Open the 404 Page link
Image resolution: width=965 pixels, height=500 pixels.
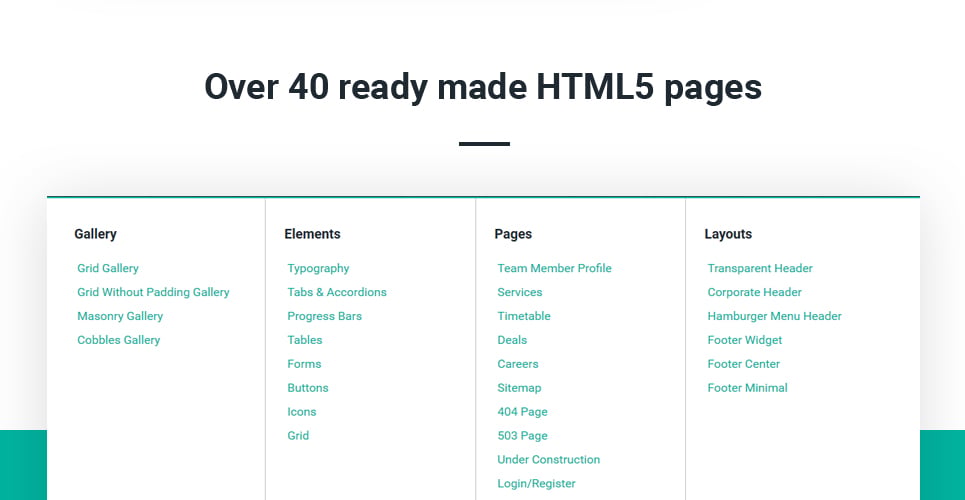point(523,413)
